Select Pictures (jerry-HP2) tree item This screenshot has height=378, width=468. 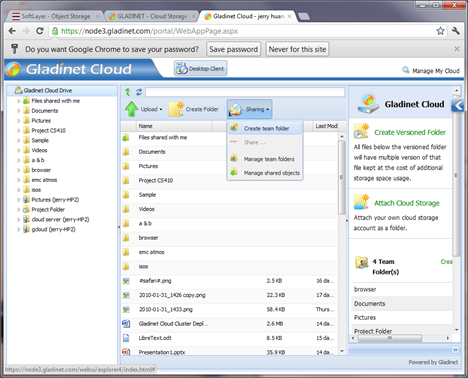click(x=55, y=200)
